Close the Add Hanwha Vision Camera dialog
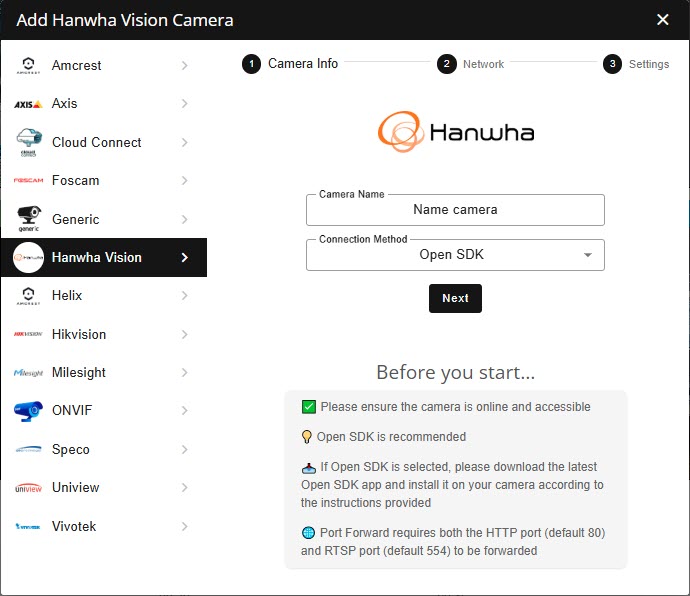 pyautogui.click(x=663, y=19)
